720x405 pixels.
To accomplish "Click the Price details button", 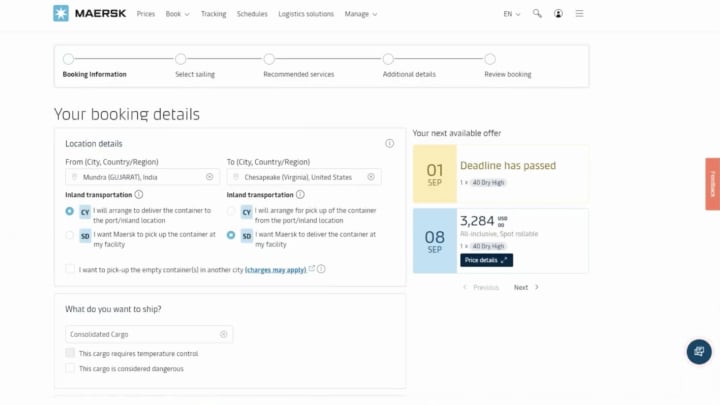I will coord(486,260).
